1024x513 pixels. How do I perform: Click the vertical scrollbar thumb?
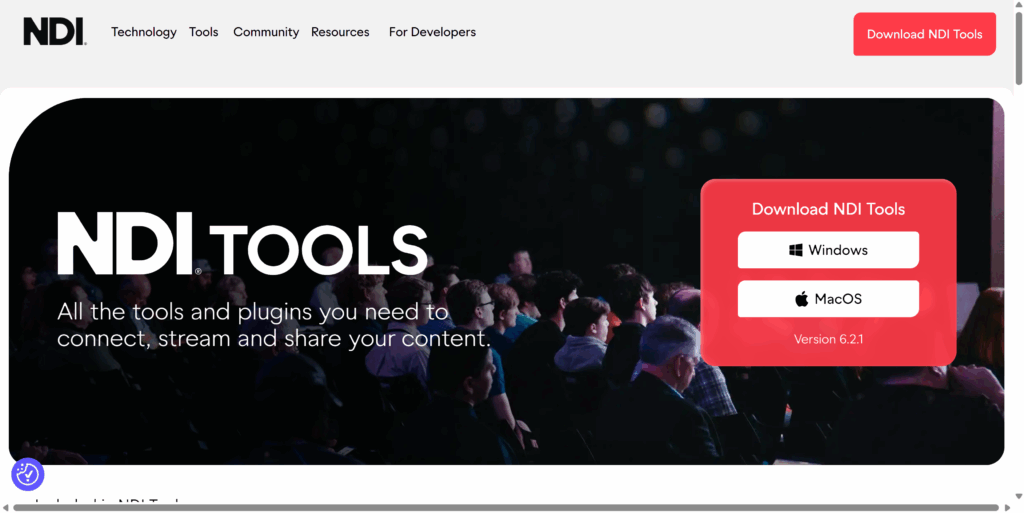[1018, 47]
